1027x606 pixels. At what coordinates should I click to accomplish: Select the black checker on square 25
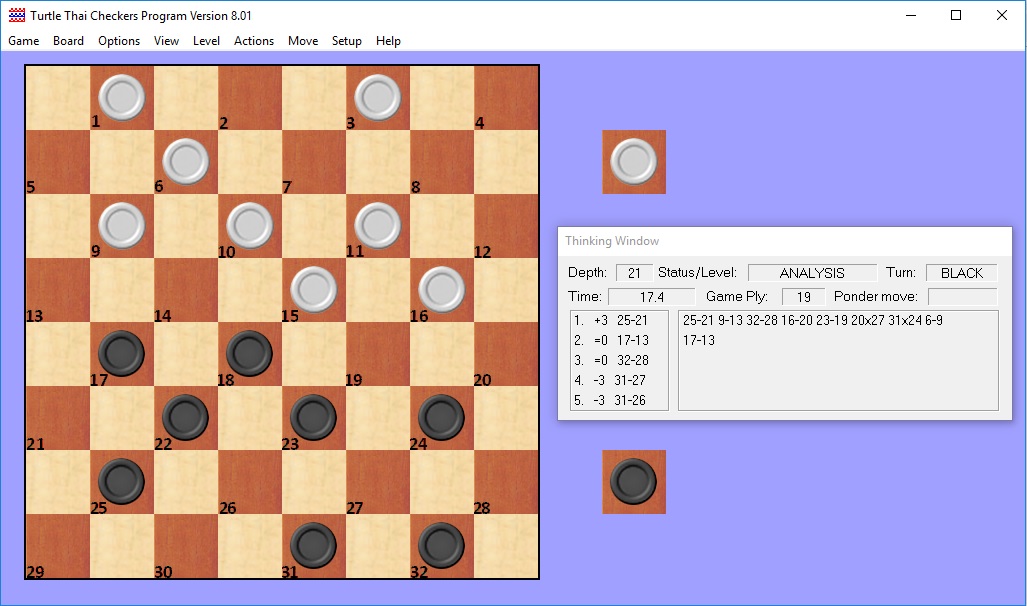click(x=121, y=480)
